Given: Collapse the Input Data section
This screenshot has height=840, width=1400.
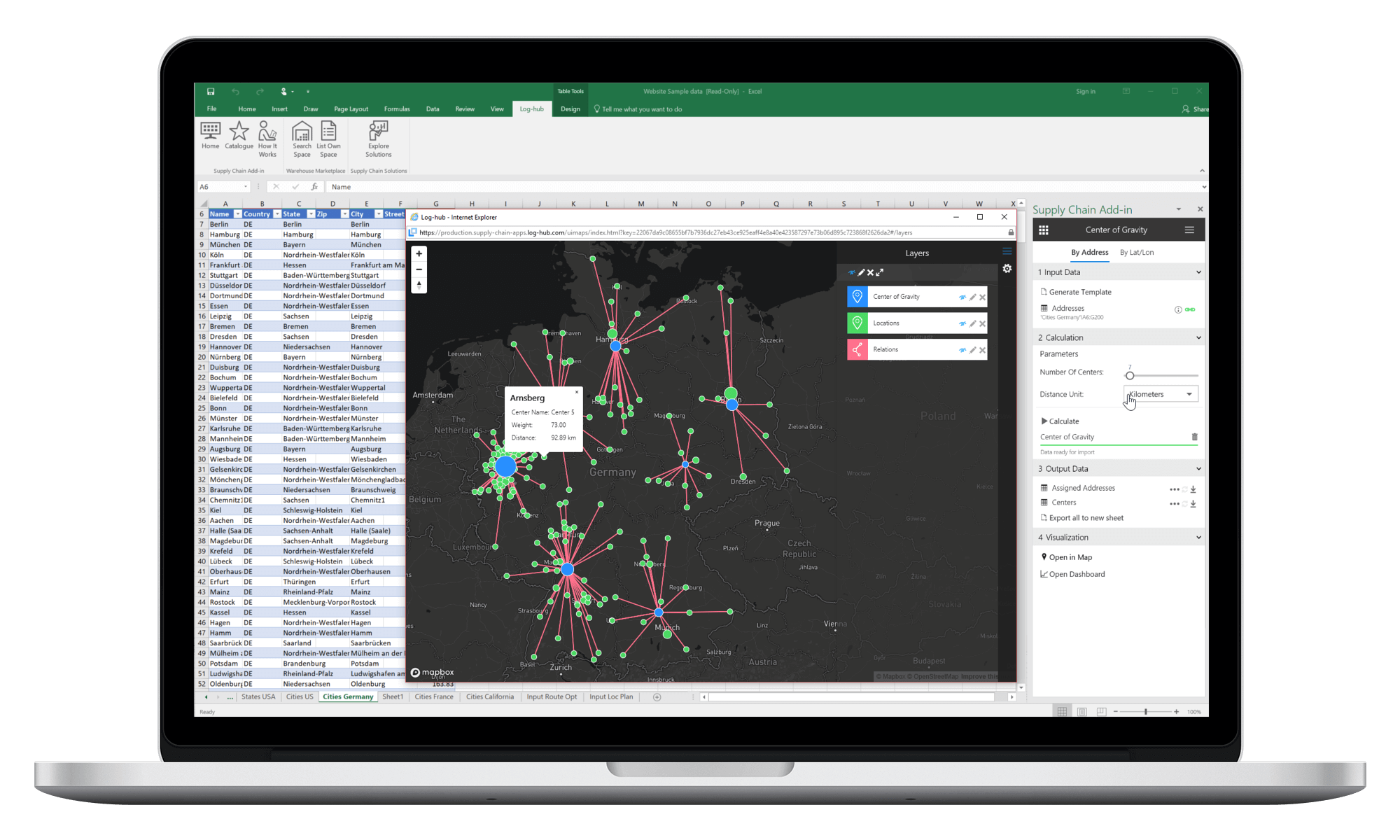Looking at the screenshot, I should (x=1198, y=272).
